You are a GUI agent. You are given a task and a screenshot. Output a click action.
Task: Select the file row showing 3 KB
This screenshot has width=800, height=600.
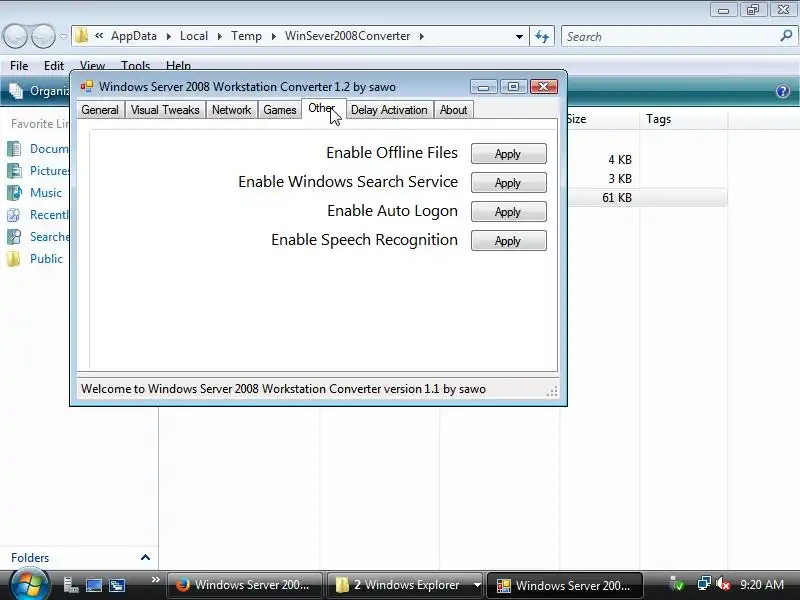point(647,179)
